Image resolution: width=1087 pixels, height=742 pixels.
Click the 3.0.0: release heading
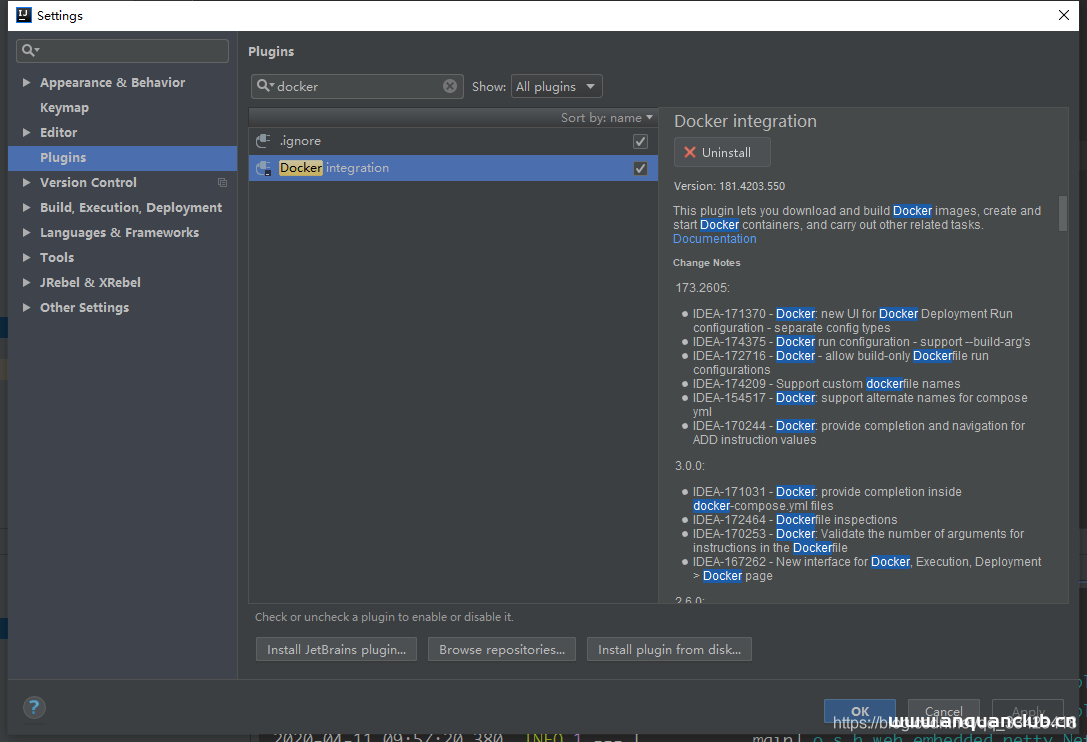[x=690, y=466]
